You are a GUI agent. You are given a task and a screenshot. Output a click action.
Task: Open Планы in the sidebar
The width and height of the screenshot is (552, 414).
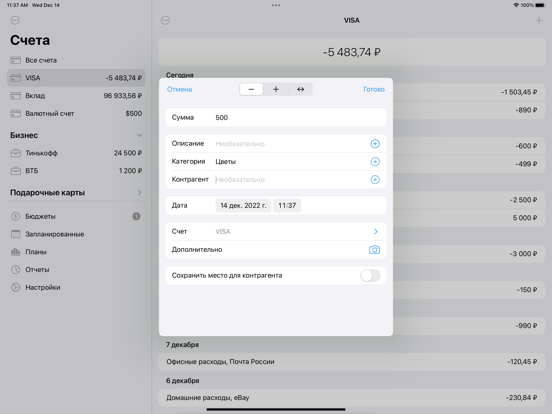click(x=76, y=252)
